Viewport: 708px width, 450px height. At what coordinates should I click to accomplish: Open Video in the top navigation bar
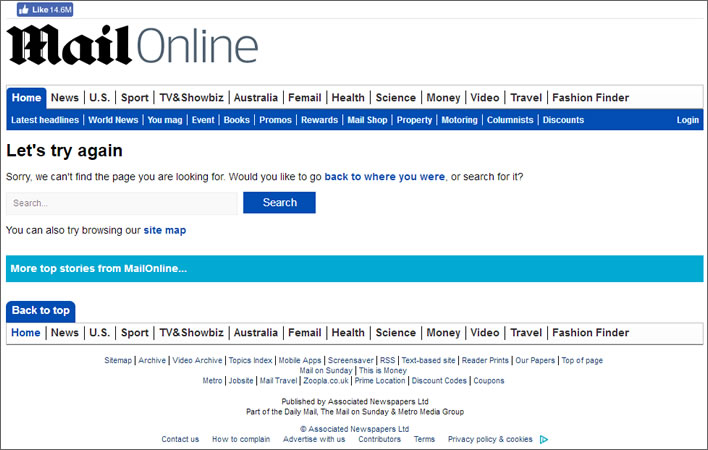[x=485, y=97]
